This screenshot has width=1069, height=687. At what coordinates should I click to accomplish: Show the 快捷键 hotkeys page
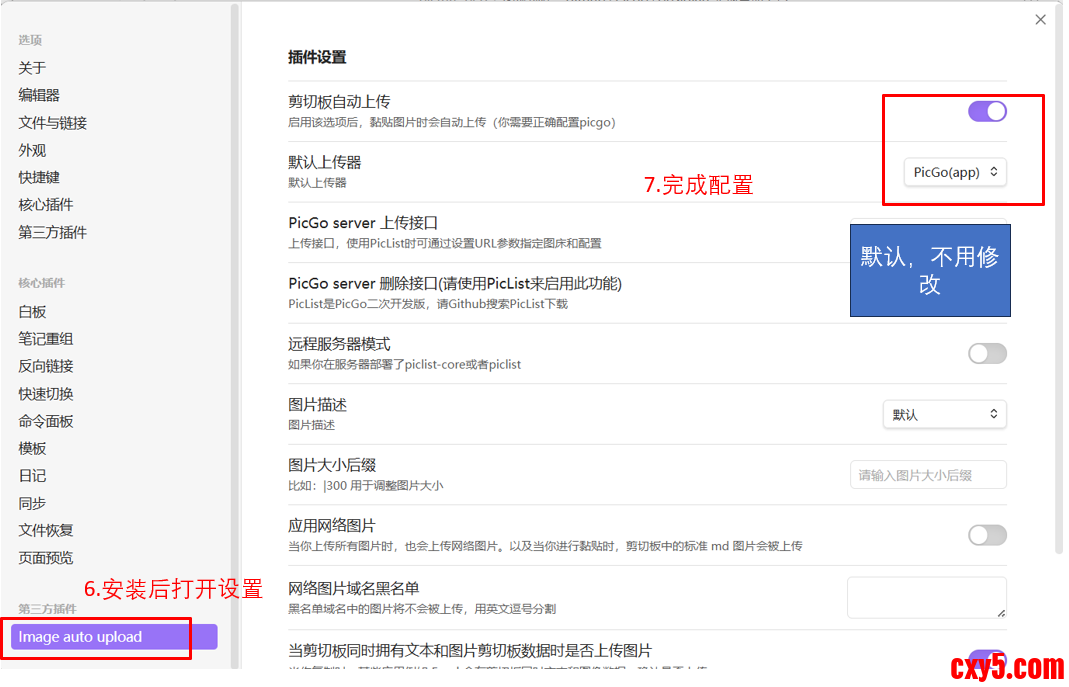39,177
